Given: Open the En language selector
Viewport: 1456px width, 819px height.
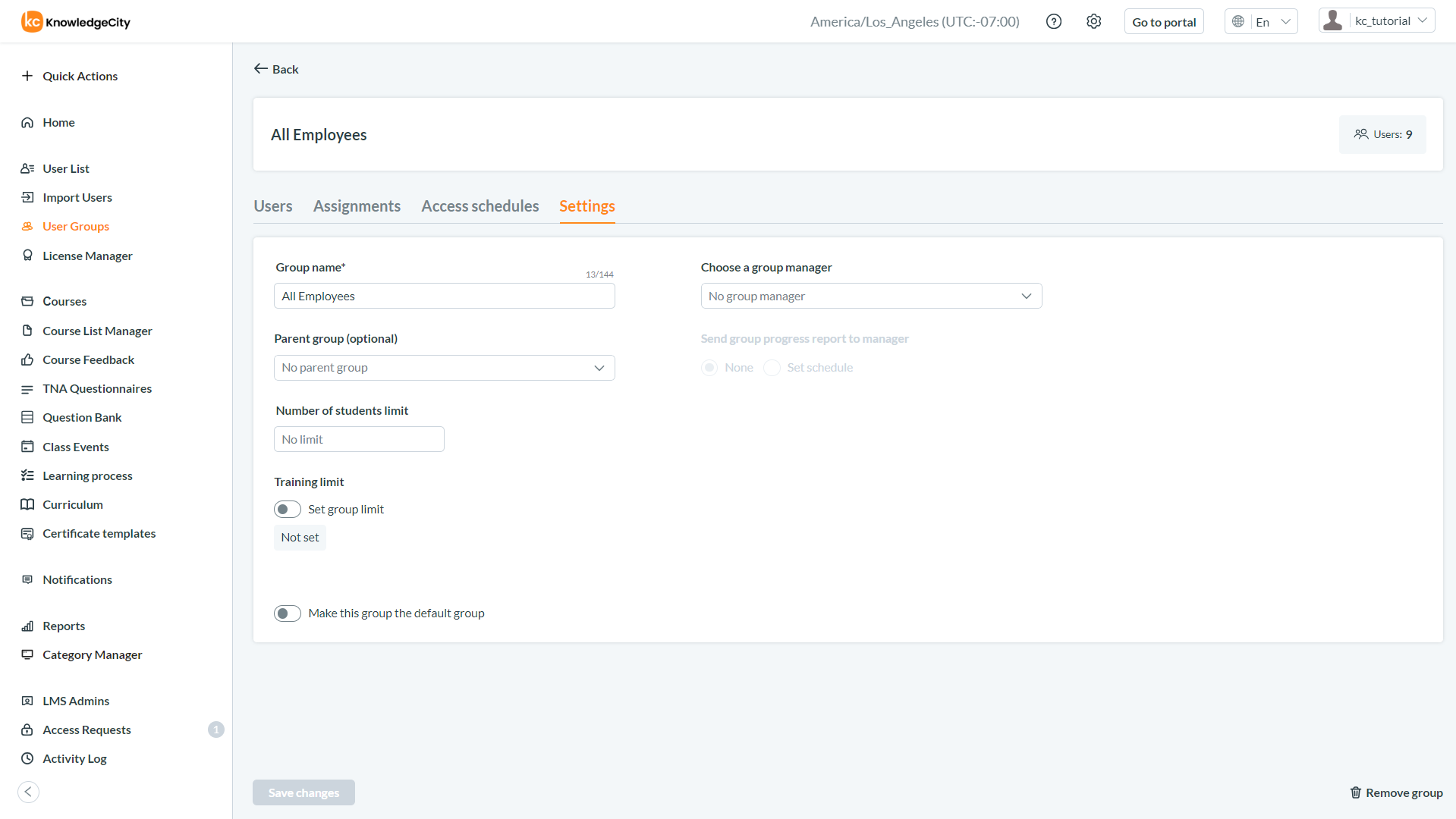Looking at the screenshot, I should 1261,22.
